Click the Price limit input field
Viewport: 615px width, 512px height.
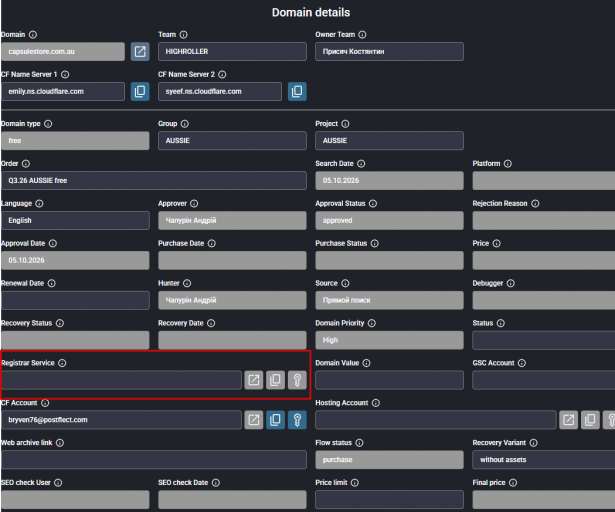pos(389,500)
